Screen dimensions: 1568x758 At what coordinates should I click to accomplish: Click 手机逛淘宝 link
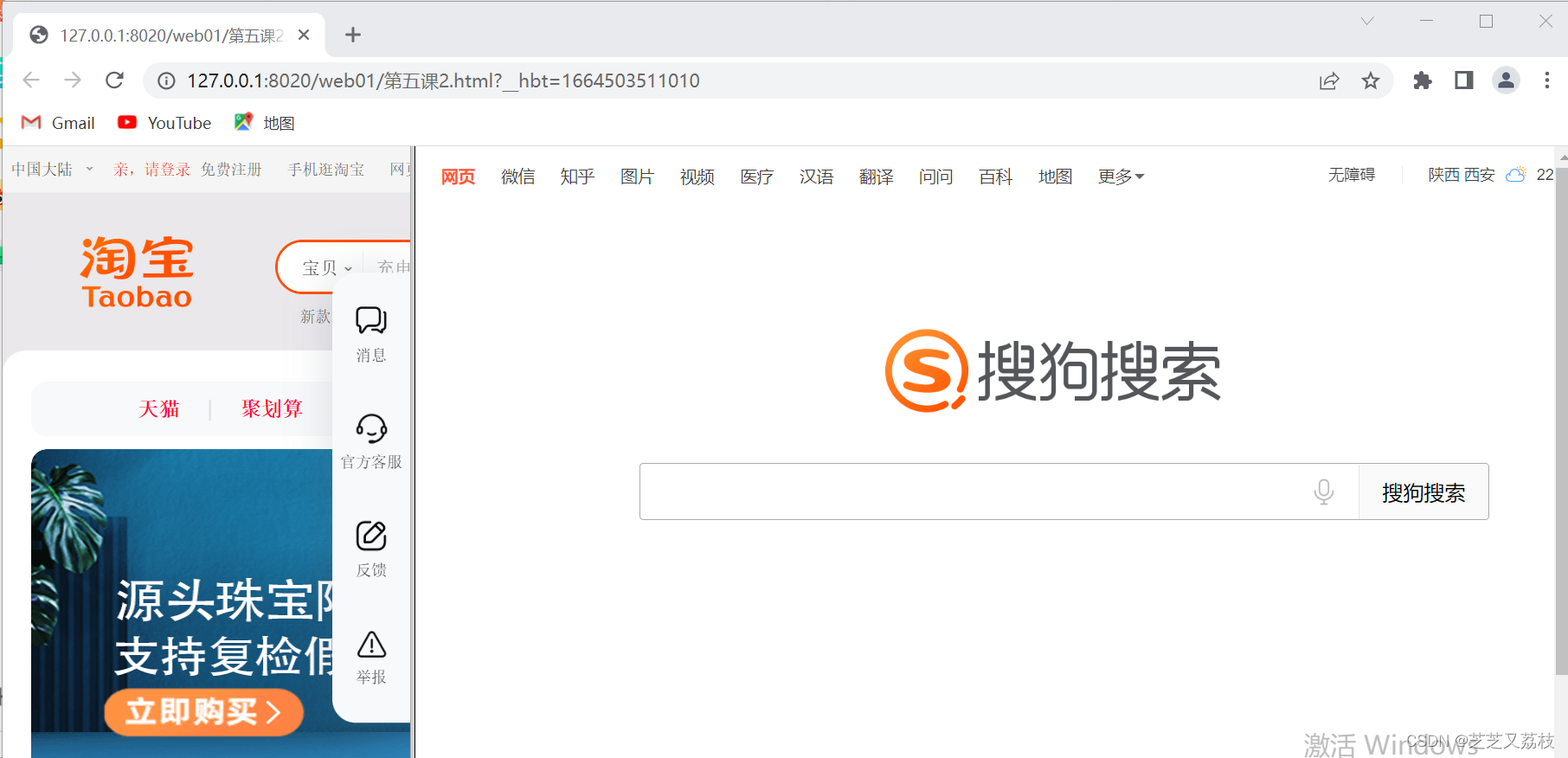pos(326,170)
